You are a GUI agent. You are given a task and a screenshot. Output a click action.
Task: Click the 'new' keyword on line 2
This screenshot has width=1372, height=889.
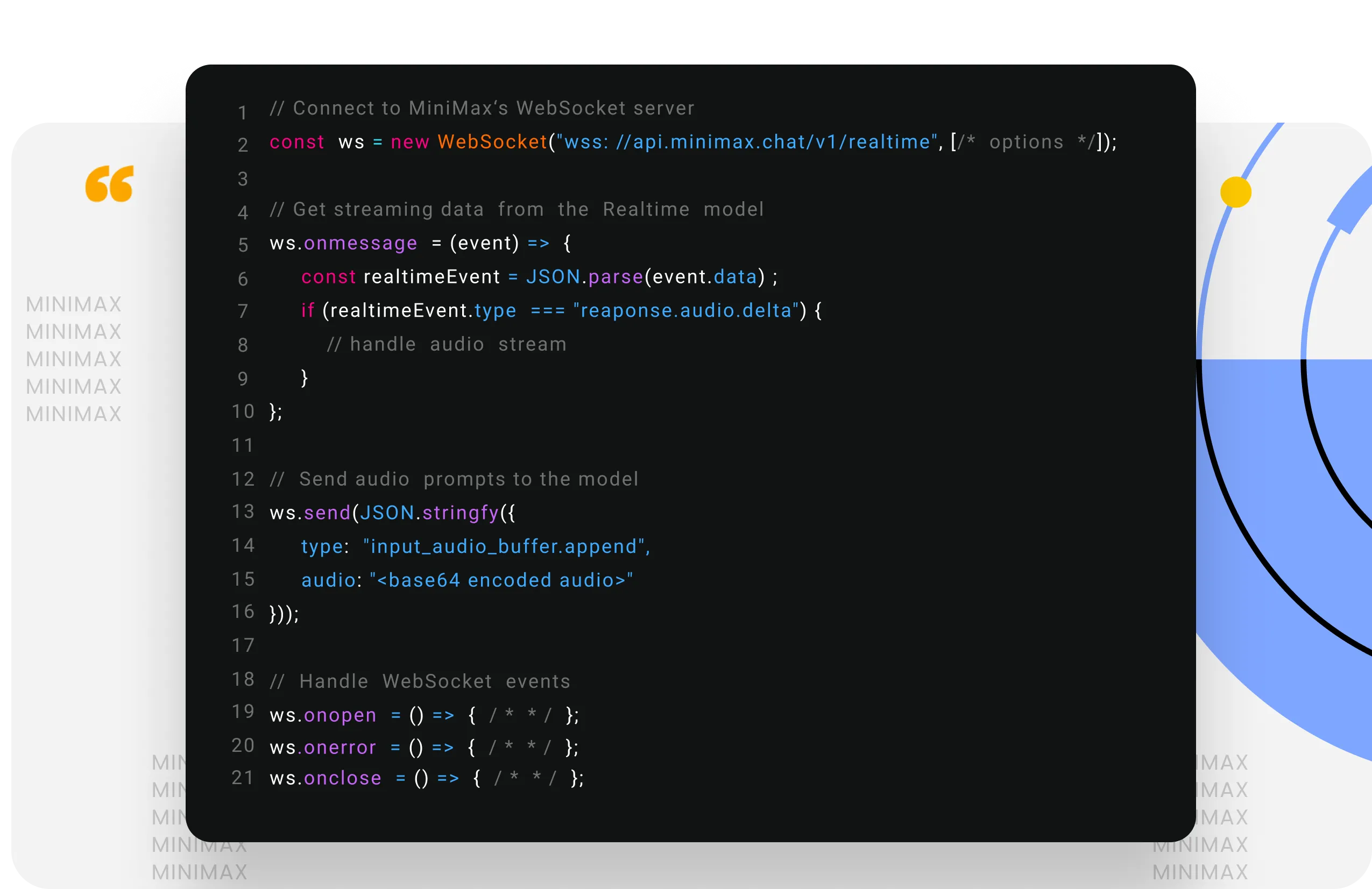coord(410,143)
